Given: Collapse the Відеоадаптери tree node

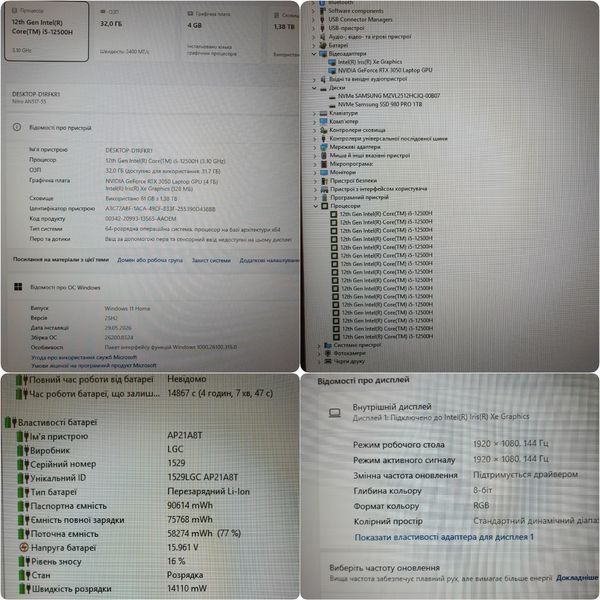Looking at the screenshot, I should [x=314, y=54].
